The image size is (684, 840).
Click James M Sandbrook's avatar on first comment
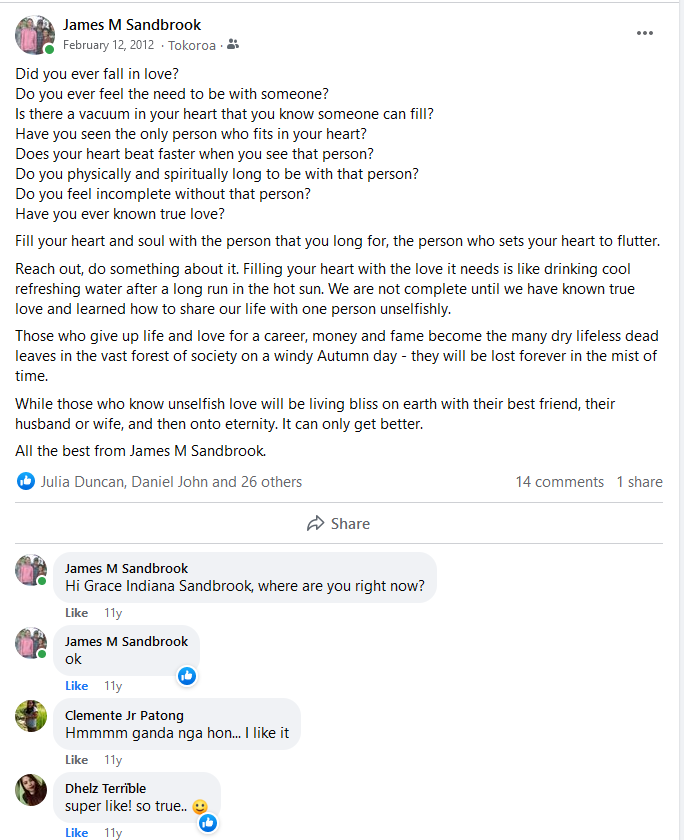pos(31,570)
